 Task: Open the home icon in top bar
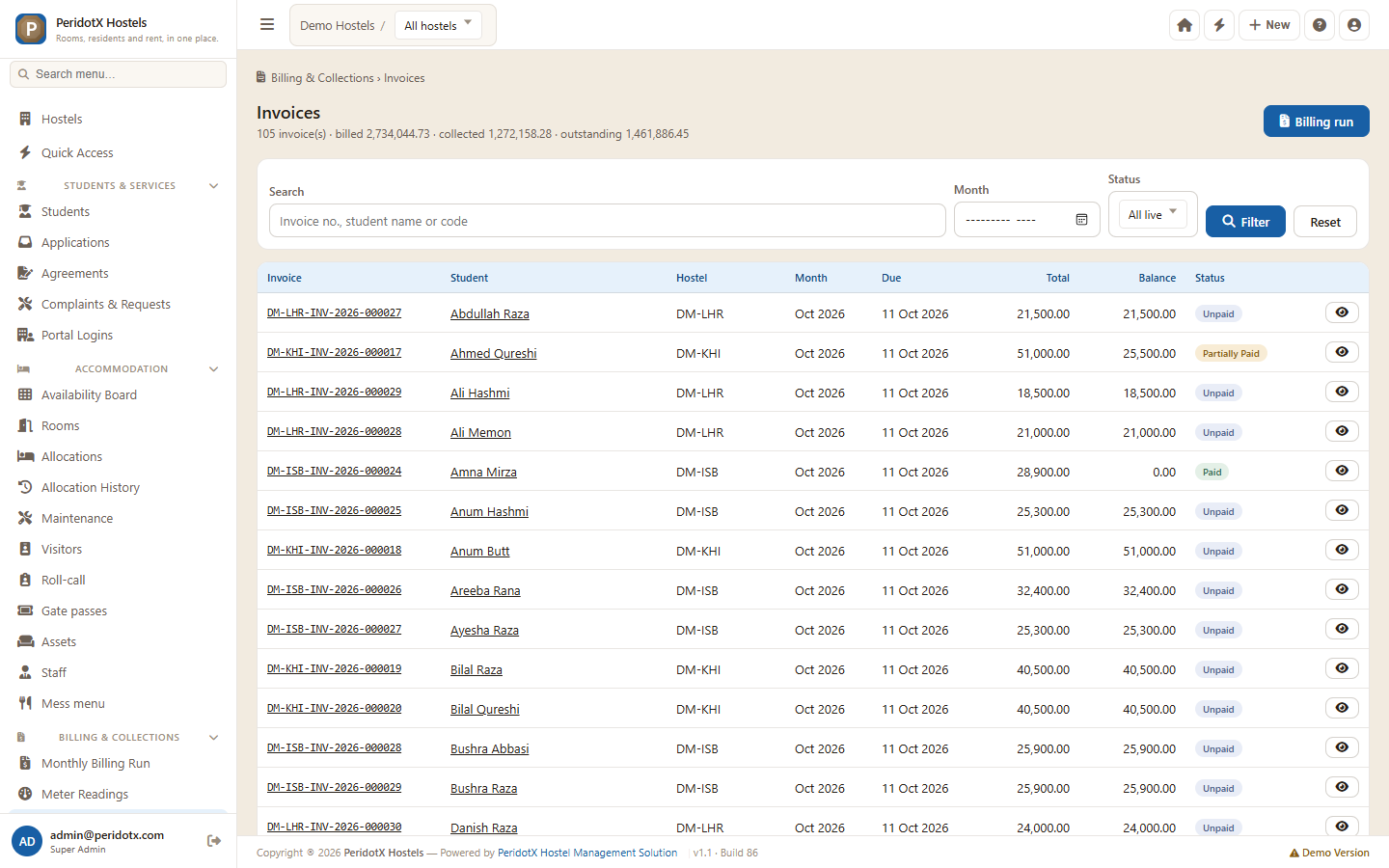pos(1185,25)
